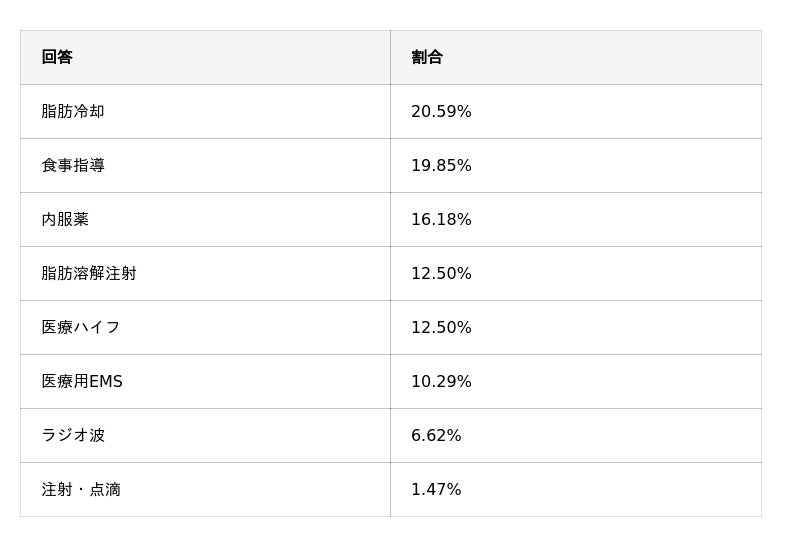Click the 1.47% percentage cell
800x547 pixels.
pyautogui.click(x=436, y=489)
